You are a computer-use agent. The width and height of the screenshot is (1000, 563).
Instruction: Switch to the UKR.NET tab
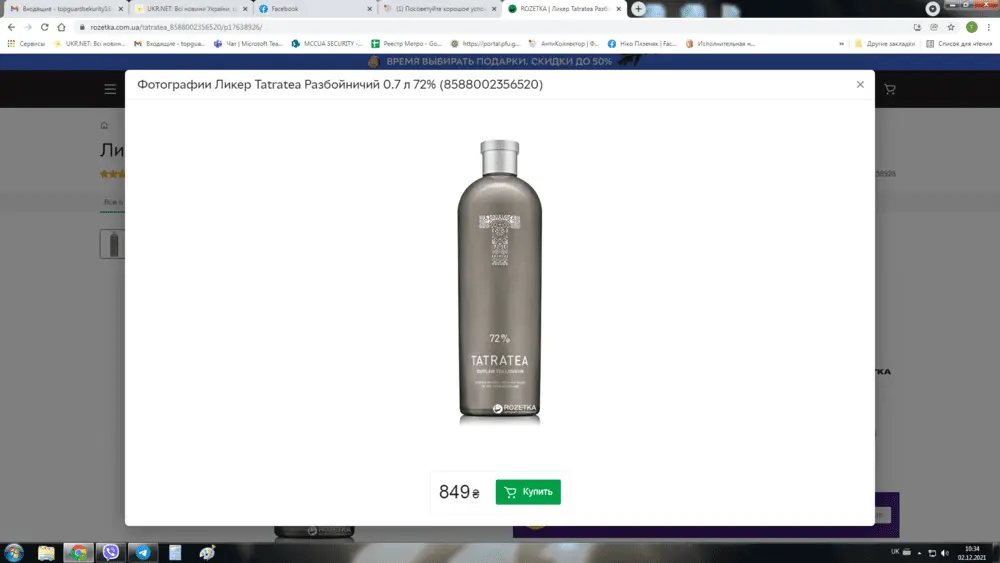[x=188, y=9]
